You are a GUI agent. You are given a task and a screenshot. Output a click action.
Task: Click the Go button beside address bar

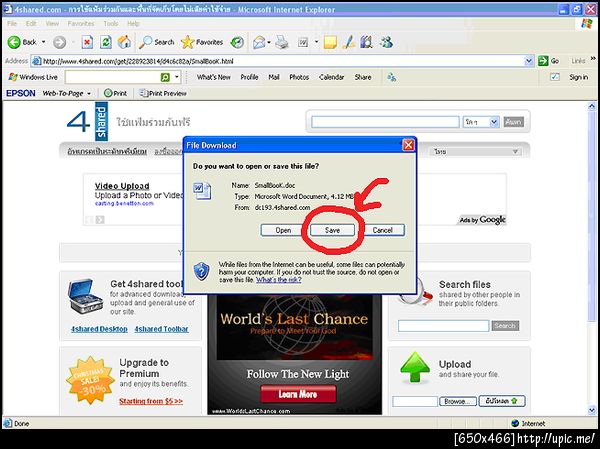pos(548,61)
